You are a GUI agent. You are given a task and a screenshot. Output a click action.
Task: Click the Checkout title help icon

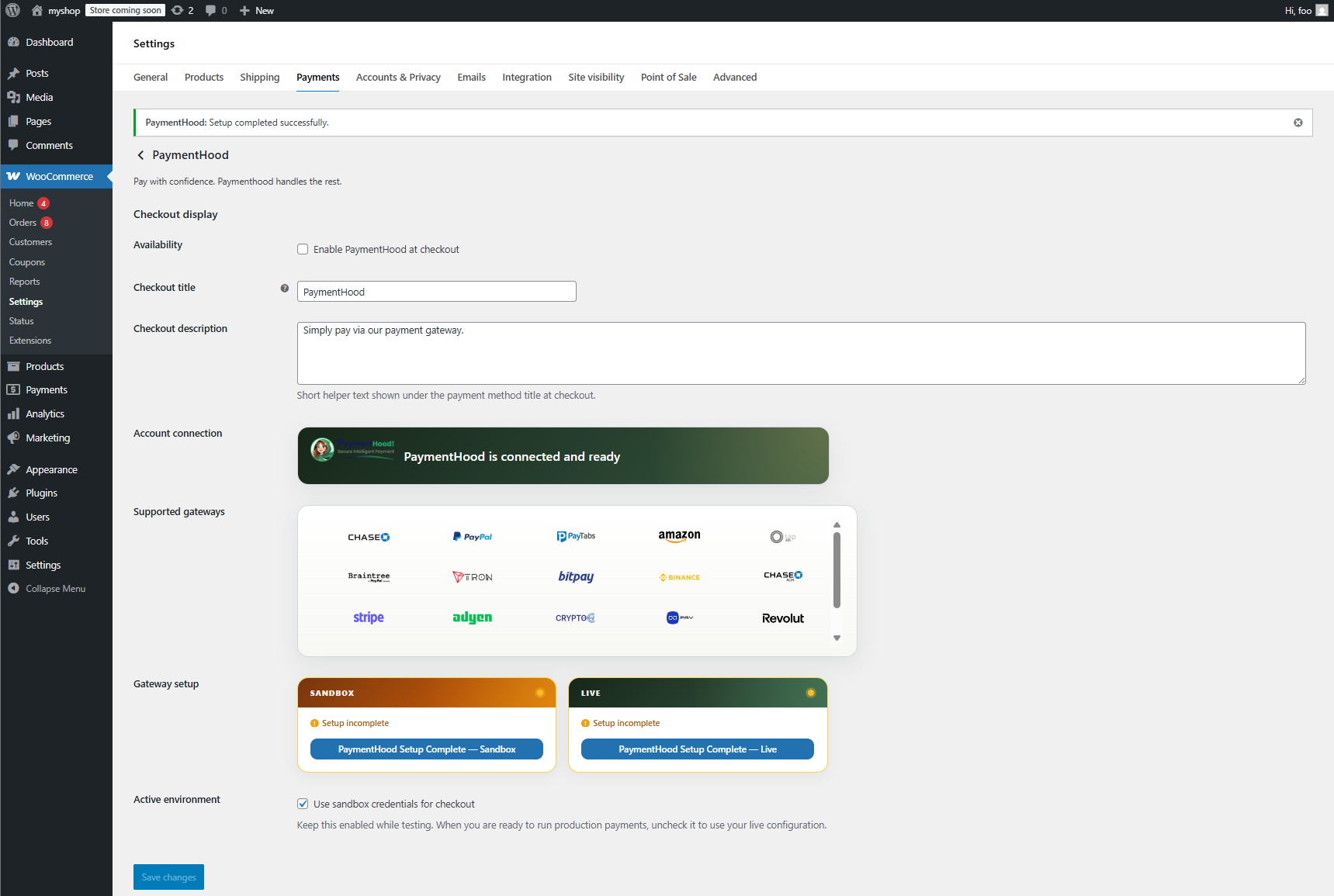pyautogui.click(x=285, y=288)
